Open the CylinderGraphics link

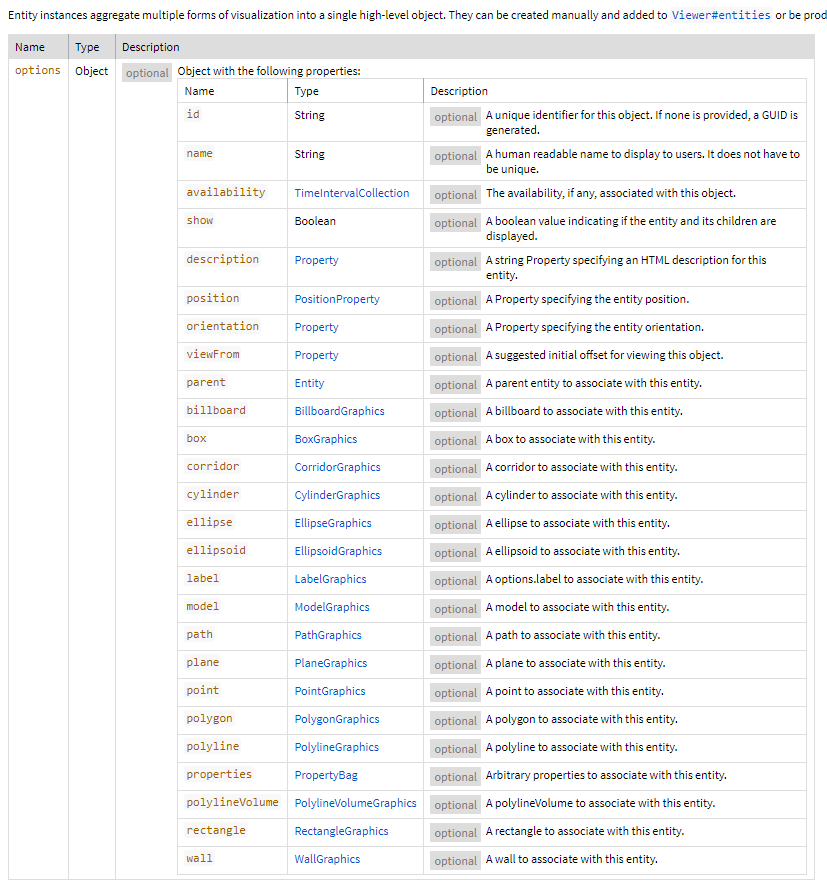337,495
